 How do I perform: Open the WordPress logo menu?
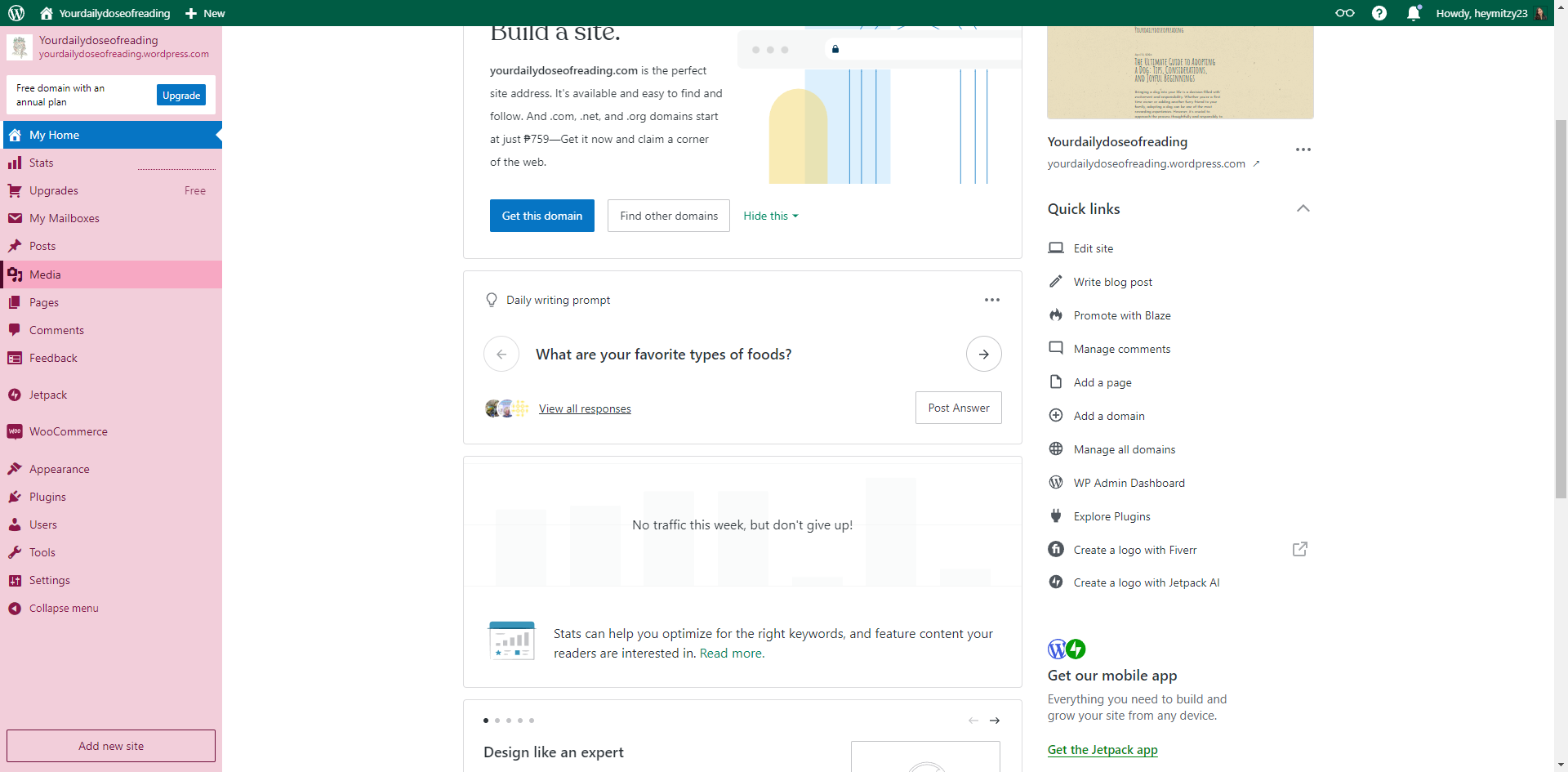coord(16,13)
